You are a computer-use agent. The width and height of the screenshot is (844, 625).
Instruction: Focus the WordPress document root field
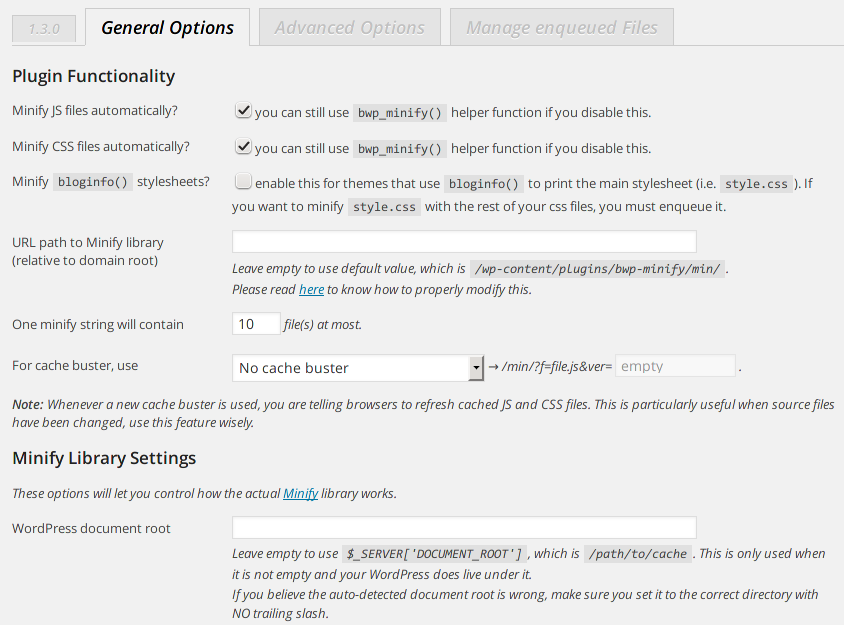[x=464, y=528]
